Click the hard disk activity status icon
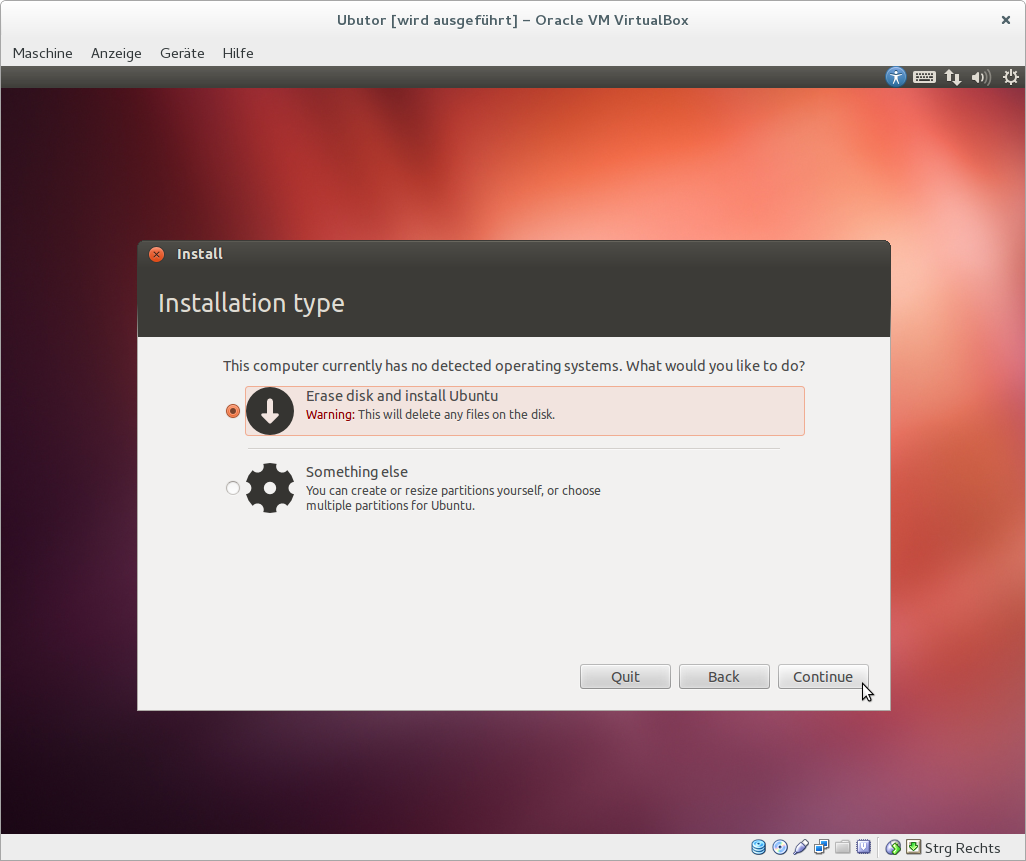Viewport: 1026px width, 861px height. (x=759, y=848)
